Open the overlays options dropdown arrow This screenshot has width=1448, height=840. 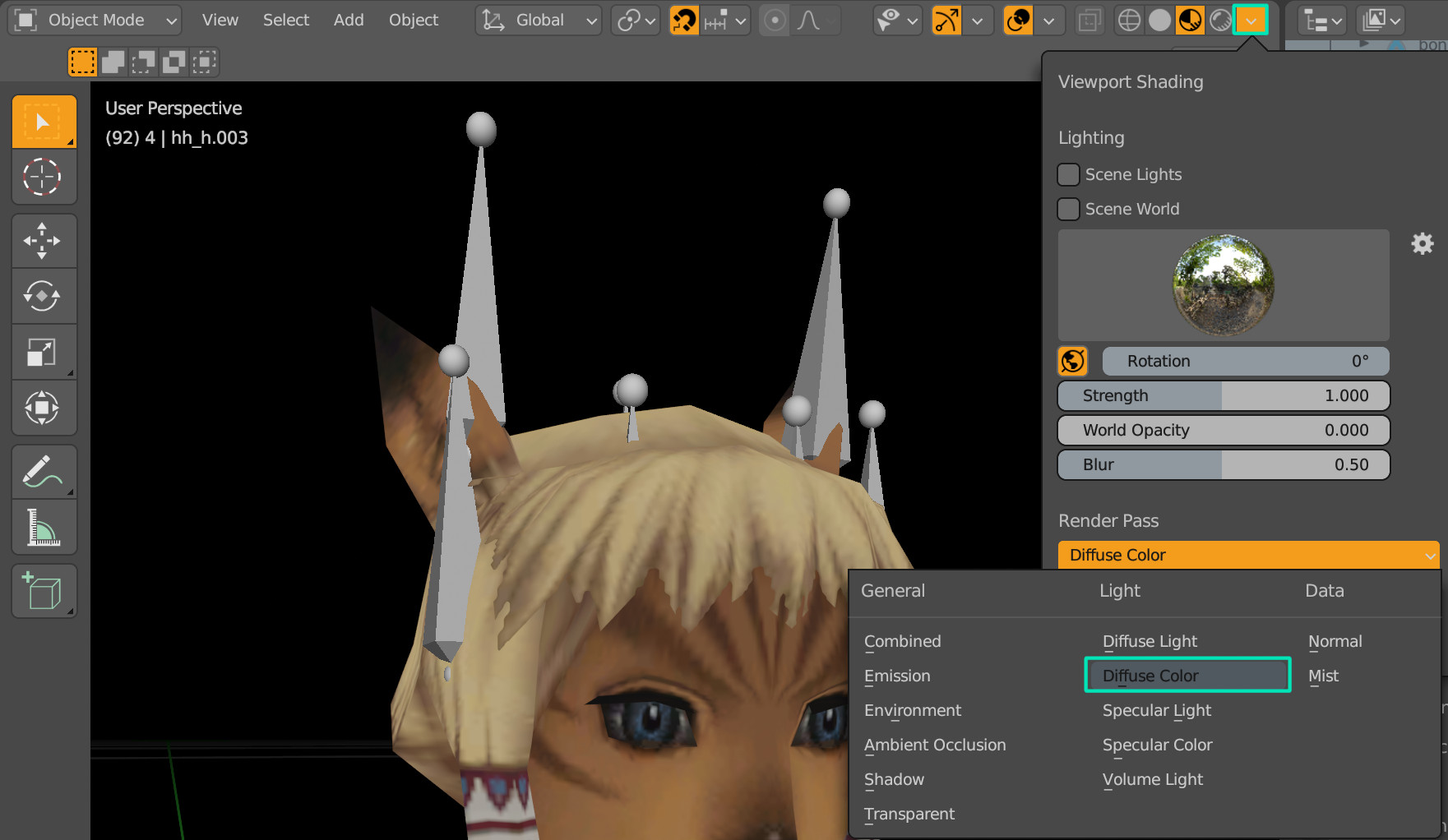1048,20
